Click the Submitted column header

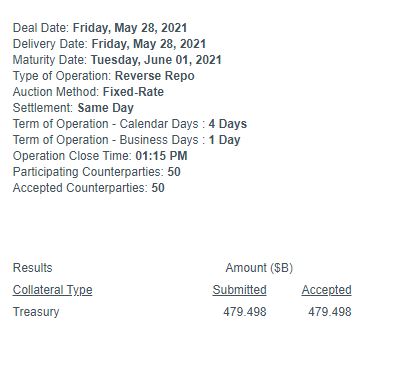point(239,290)
